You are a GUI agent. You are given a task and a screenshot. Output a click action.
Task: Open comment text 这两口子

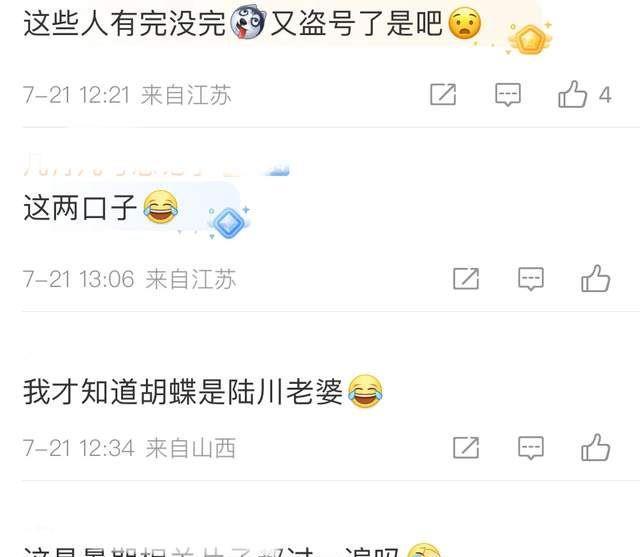tap(80, 208)
